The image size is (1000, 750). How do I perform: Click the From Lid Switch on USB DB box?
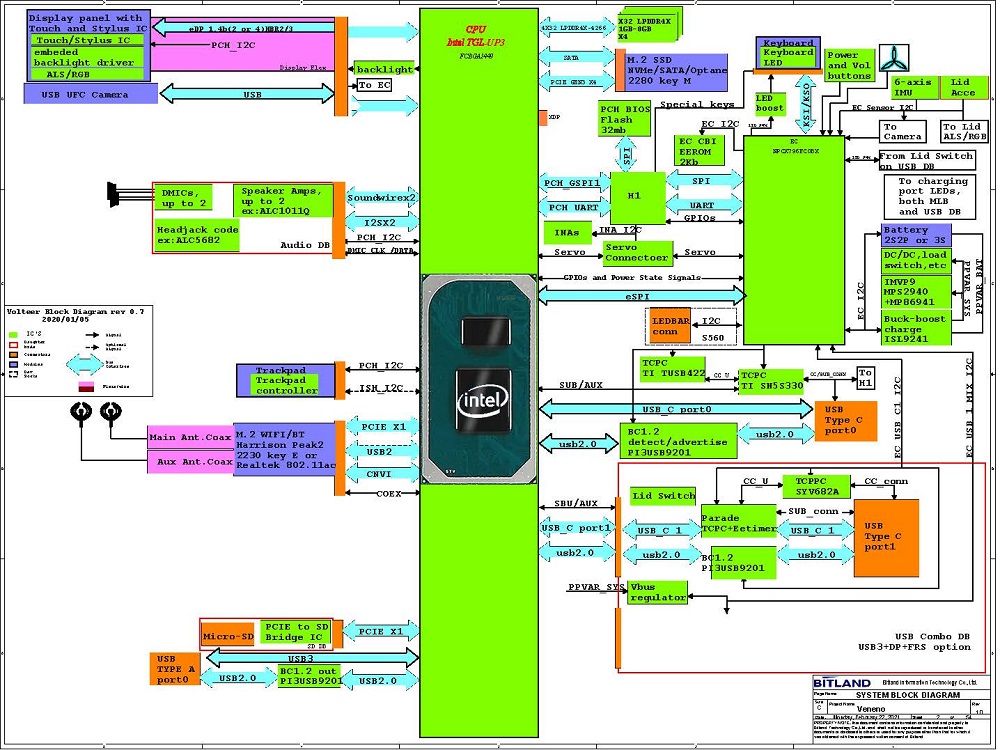(x=927, y=160)
